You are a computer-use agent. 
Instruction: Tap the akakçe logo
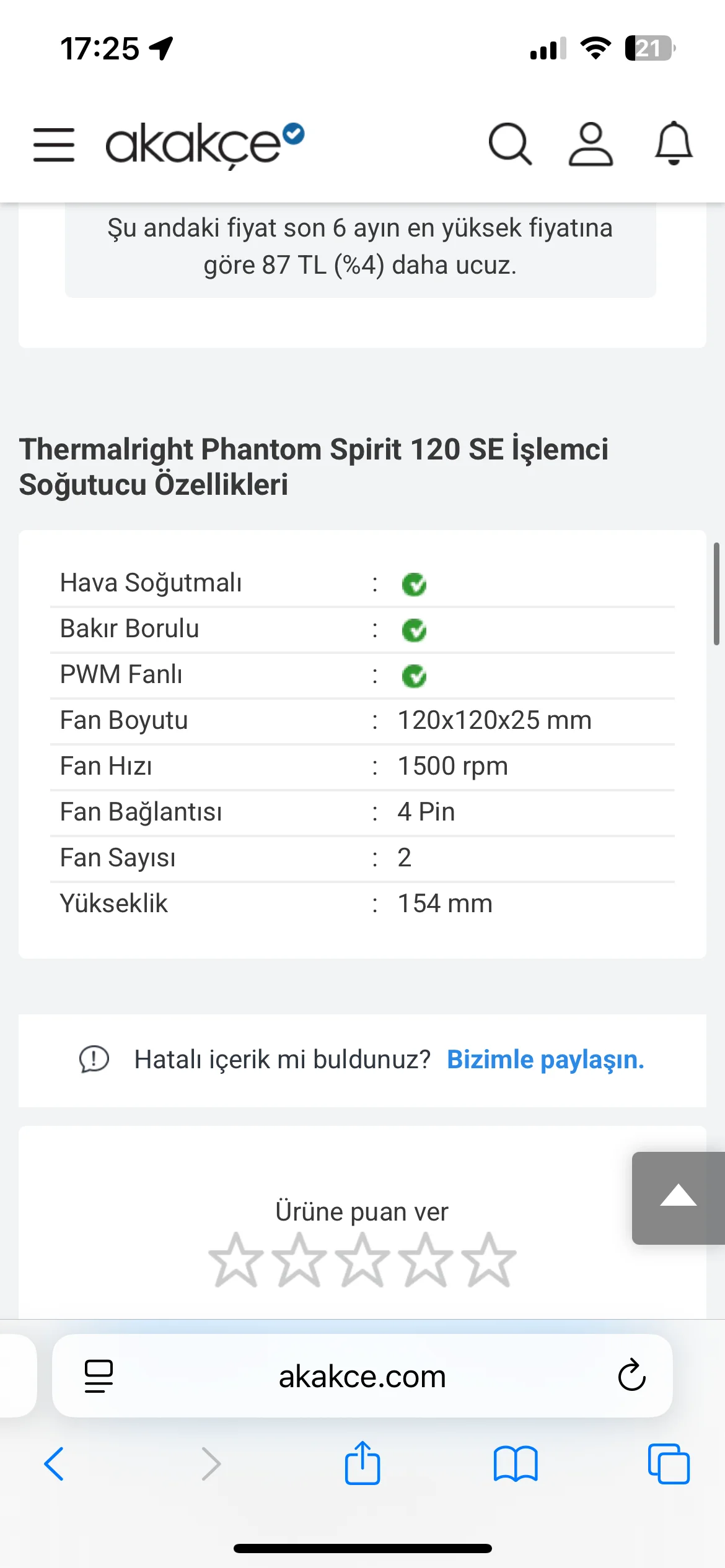pyautogui.click(x=204, y=145)
